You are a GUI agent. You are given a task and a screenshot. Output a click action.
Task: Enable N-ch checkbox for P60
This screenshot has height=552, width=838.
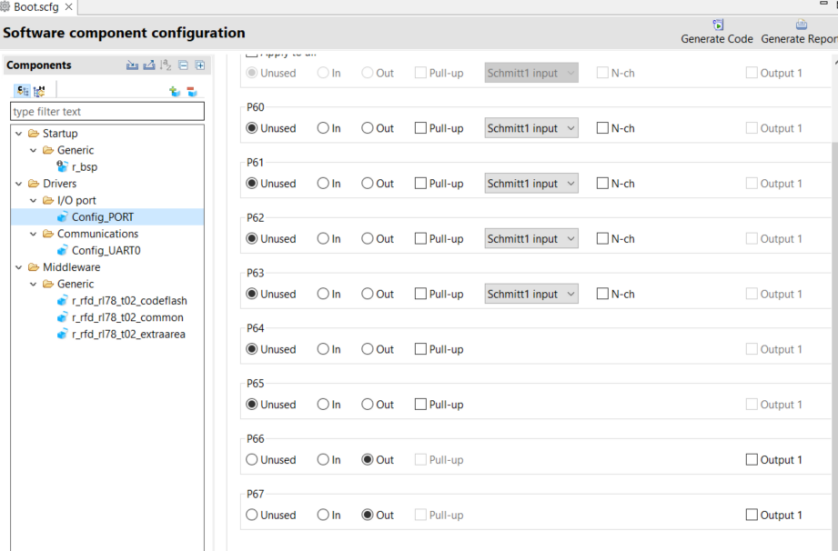click(x=602, y=128)
